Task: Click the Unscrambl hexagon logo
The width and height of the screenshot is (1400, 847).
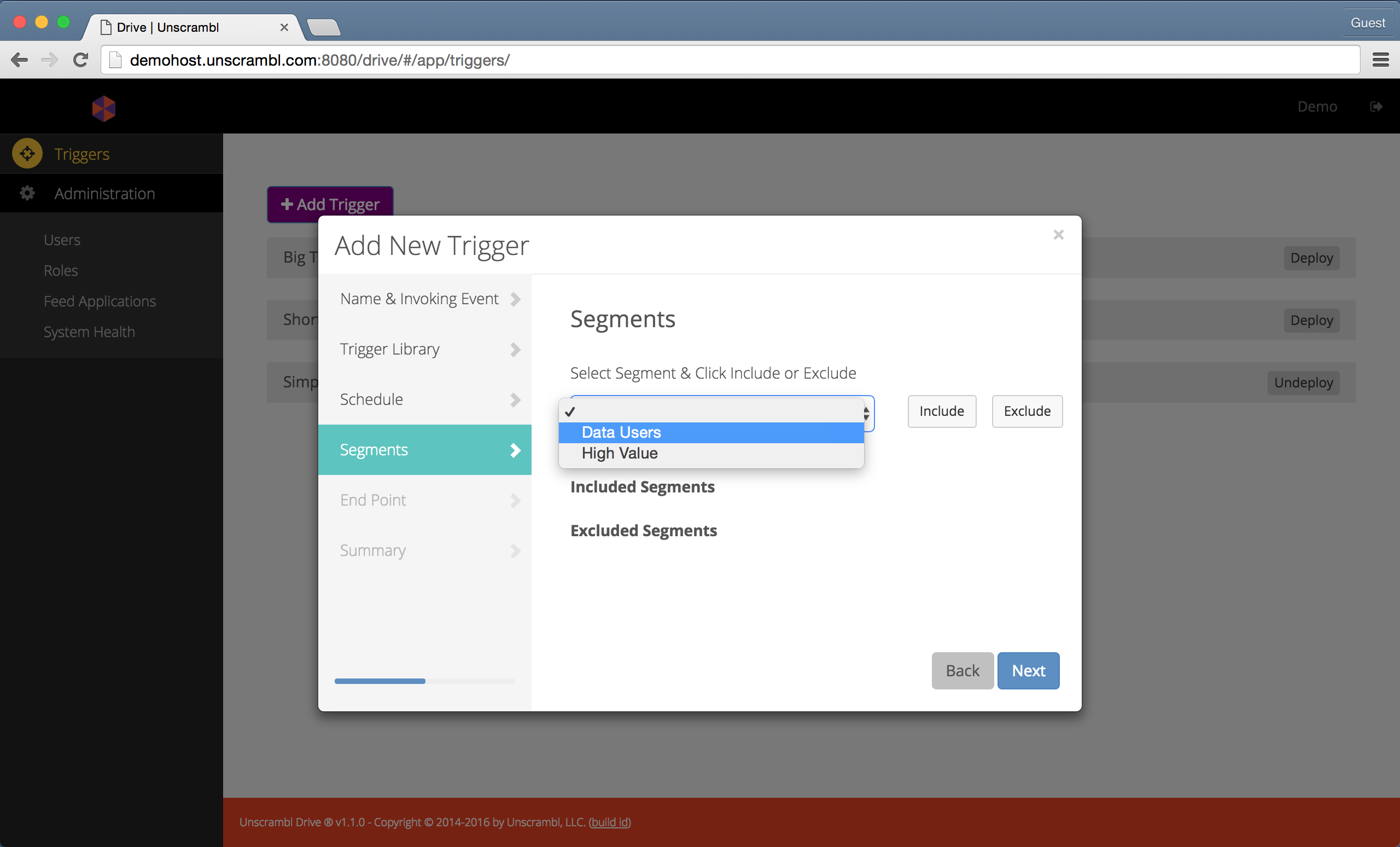Action: click(104, 108)
